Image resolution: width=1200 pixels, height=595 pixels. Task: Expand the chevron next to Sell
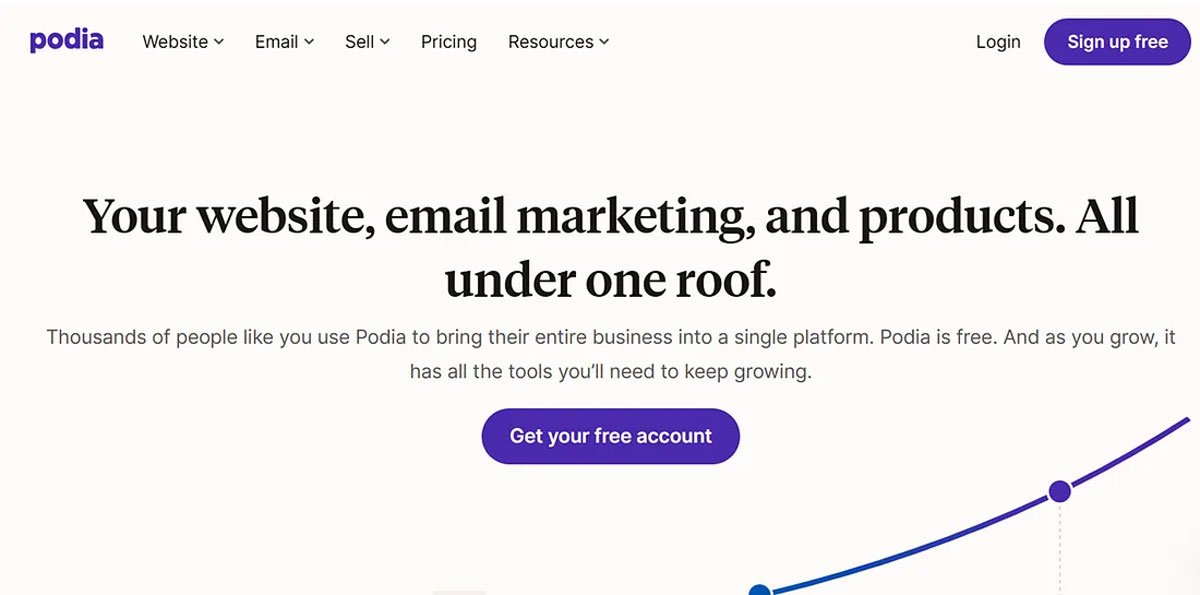click(x=385, y=42)
